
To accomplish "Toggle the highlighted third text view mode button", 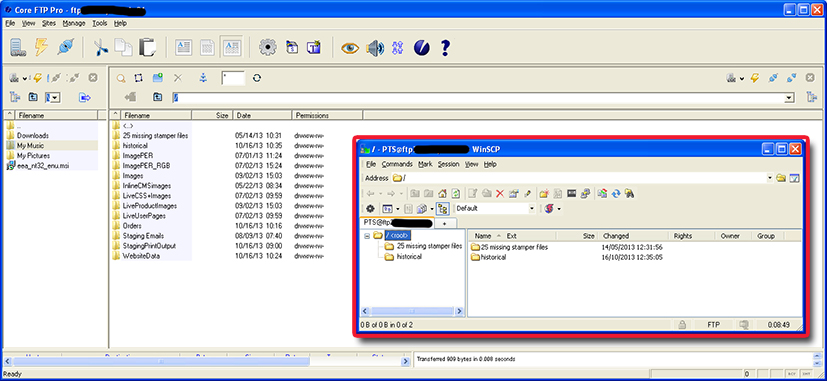I will click(231, 47).
